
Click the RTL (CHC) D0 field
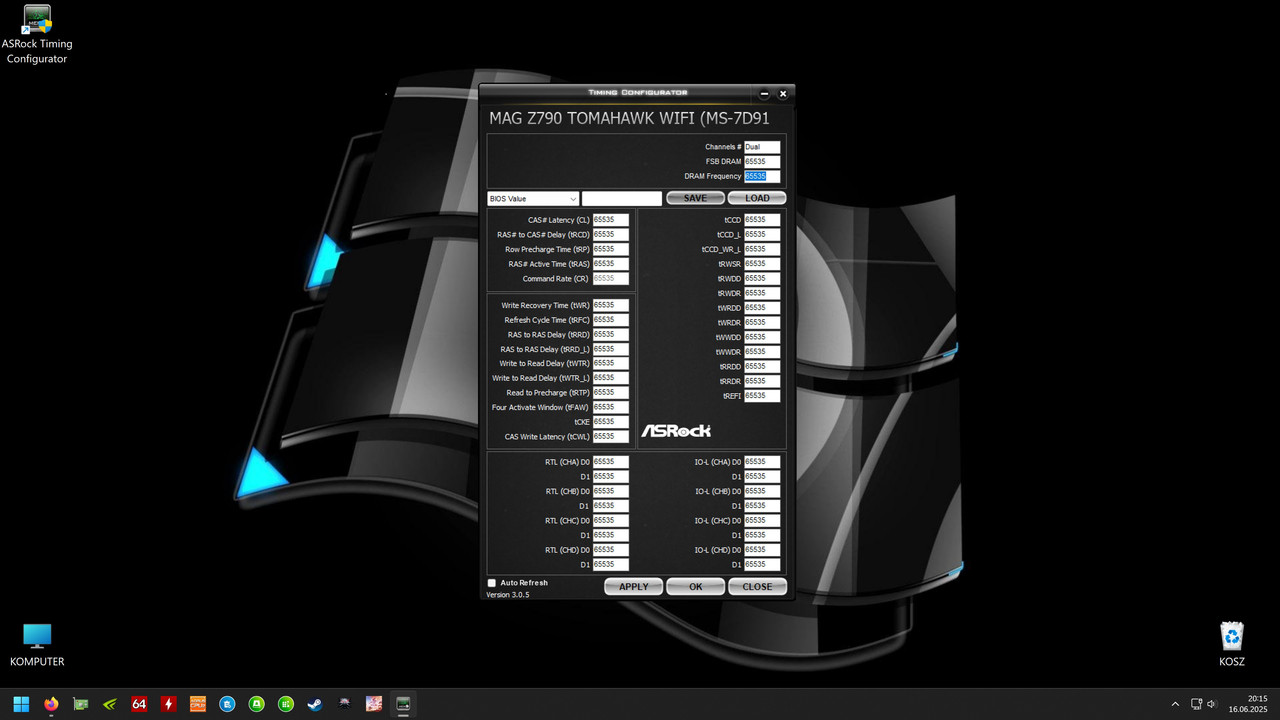click(611, 521)
